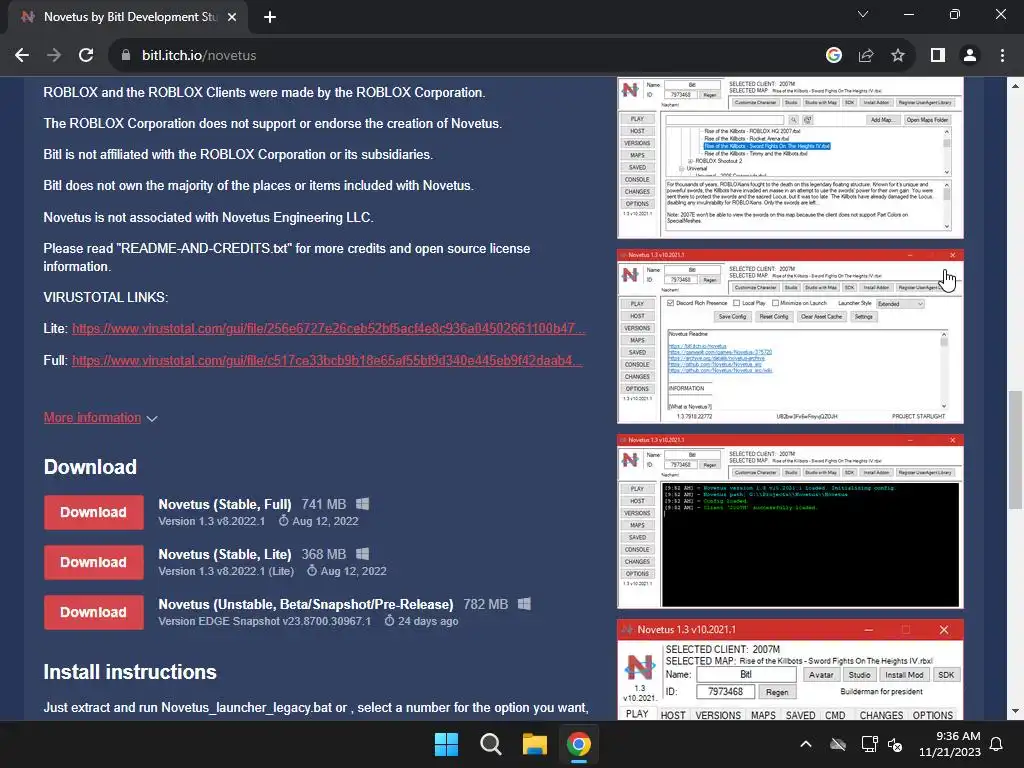
Task: Share this page icon
Action: pos(866,56)
